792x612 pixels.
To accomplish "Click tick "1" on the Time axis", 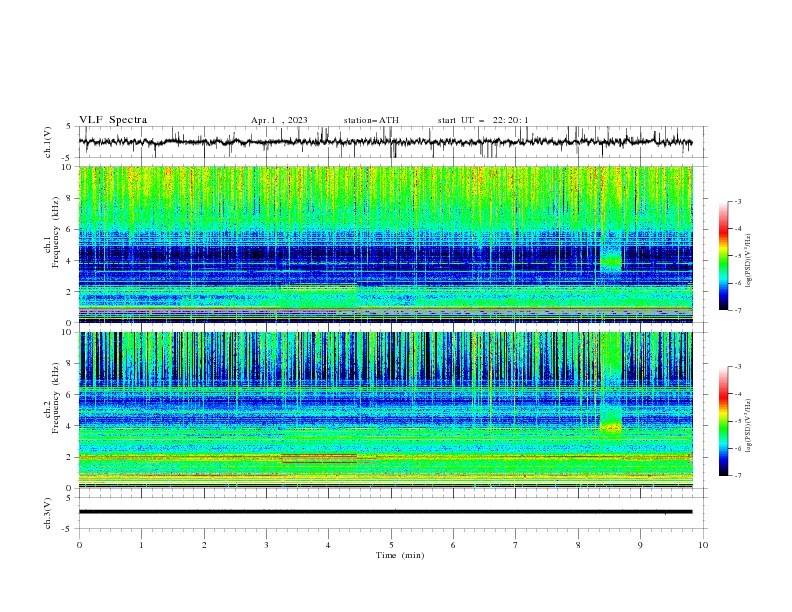I will tap(141, 545).
